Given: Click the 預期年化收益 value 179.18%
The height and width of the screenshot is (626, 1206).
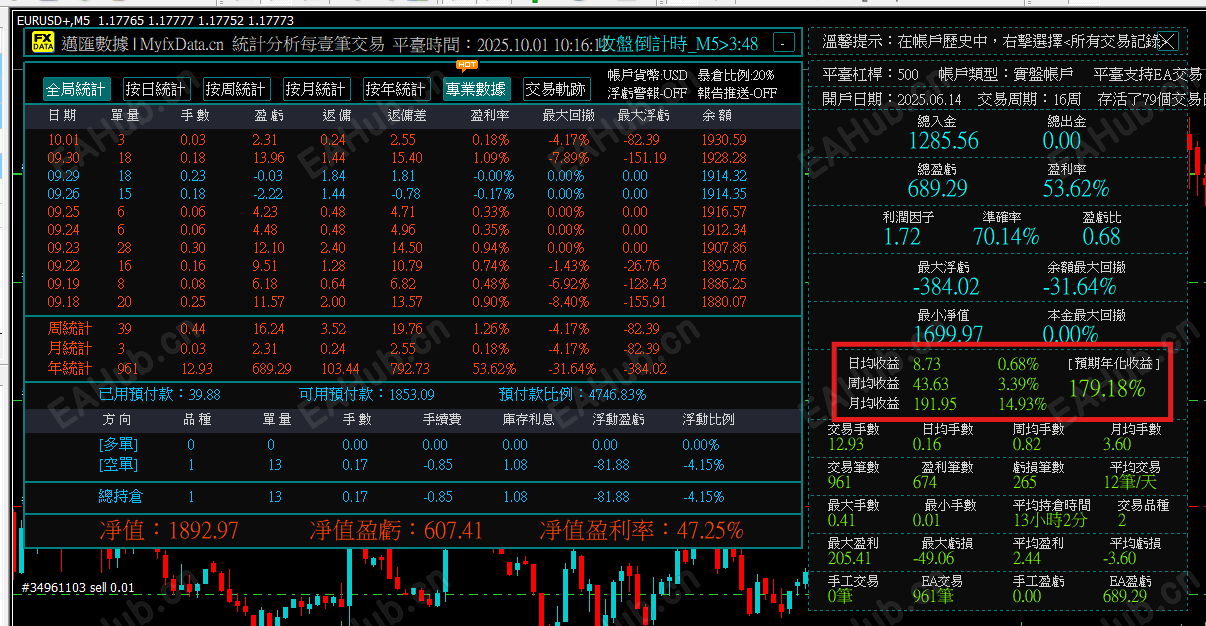Looking at the screenshot, I should 1107,388.
